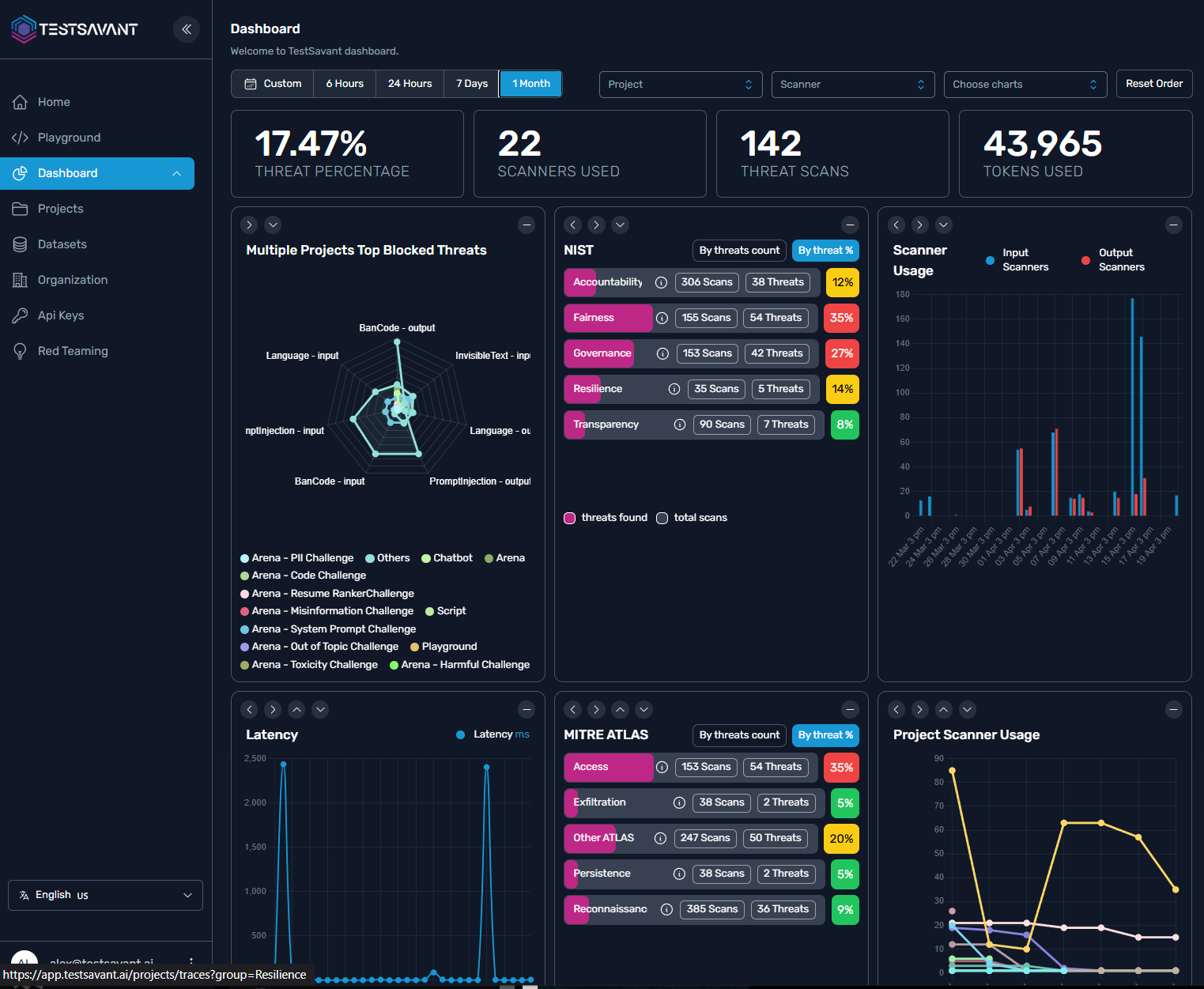Select the 7 Days time range tab

point(471,84)
